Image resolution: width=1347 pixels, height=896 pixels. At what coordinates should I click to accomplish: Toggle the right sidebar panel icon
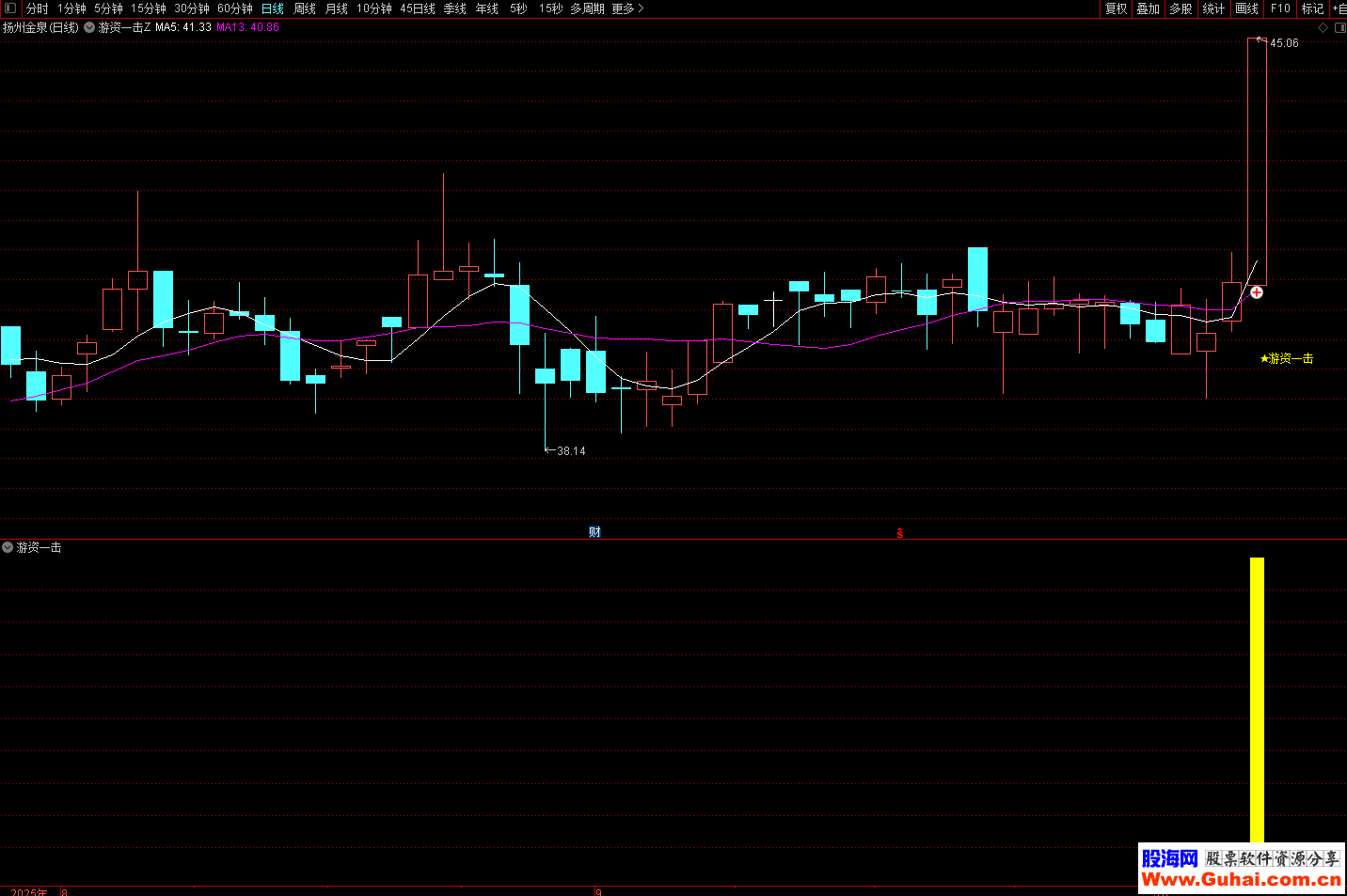[x=1339, y=28]
